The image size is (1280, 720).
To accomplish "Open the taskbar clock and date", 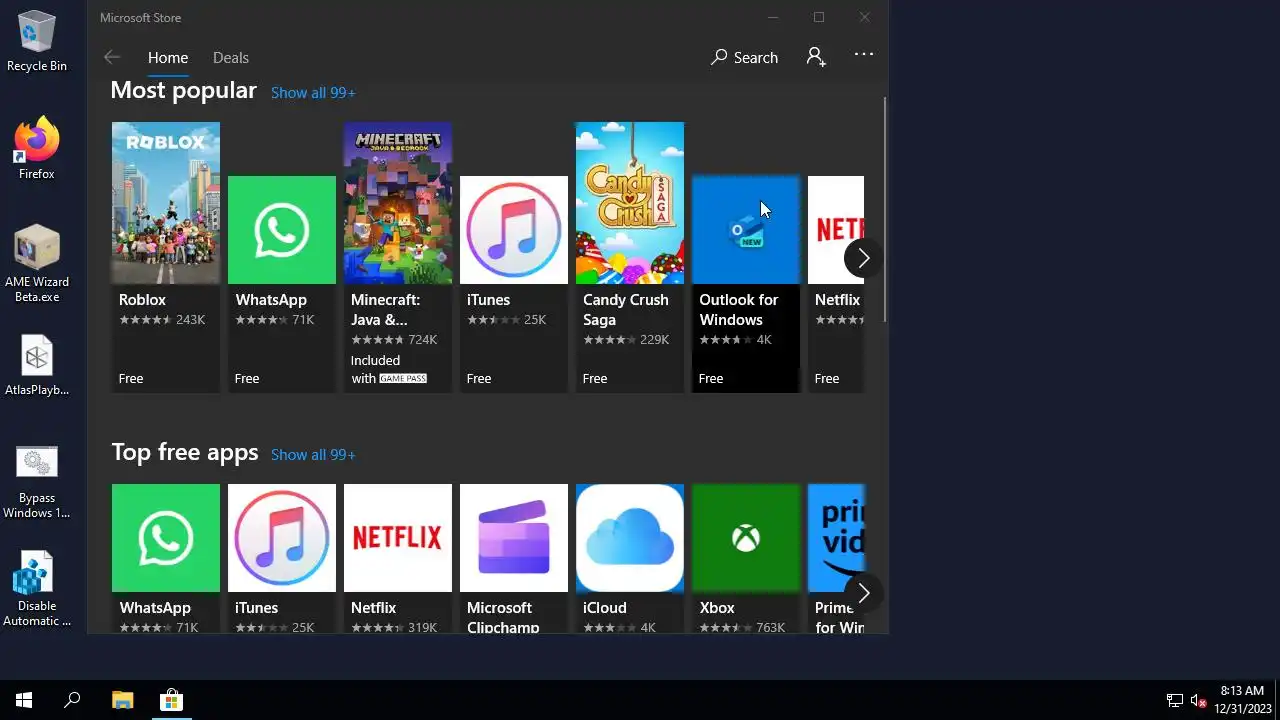I will 1242,700.
